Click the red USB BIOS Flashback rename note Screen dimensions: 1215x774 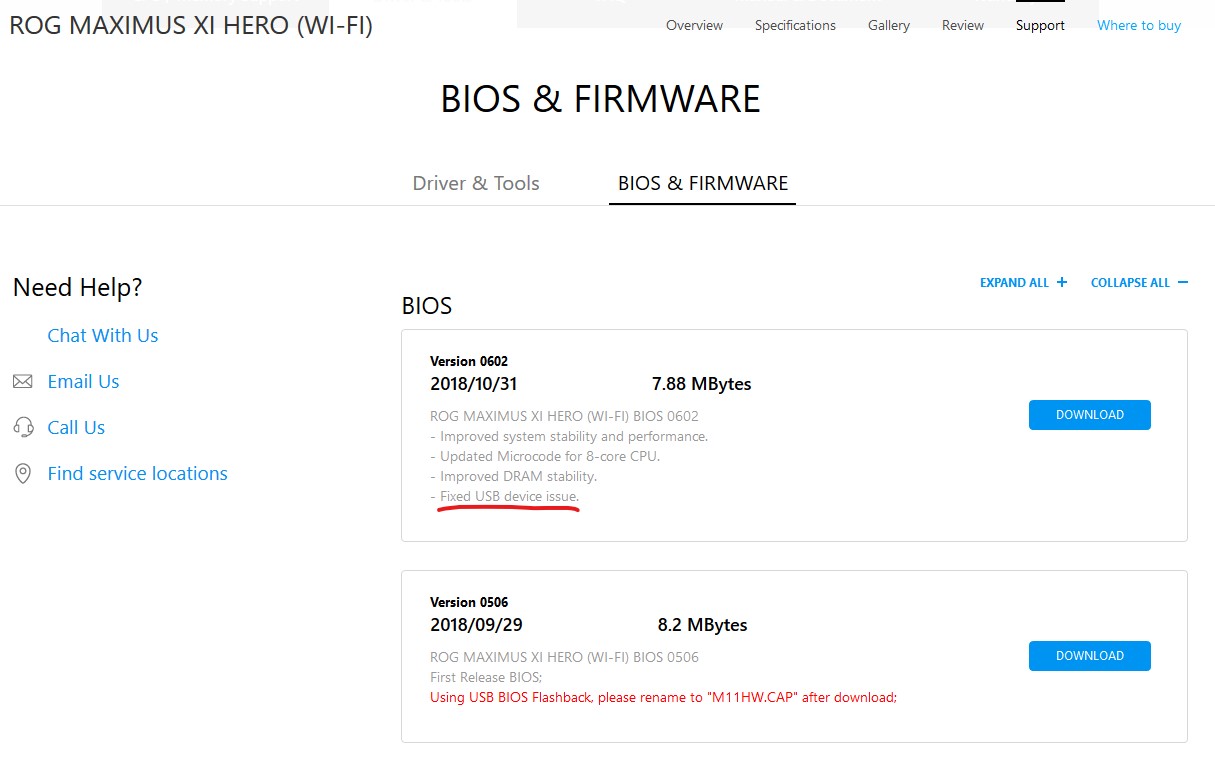click(663, 697)
